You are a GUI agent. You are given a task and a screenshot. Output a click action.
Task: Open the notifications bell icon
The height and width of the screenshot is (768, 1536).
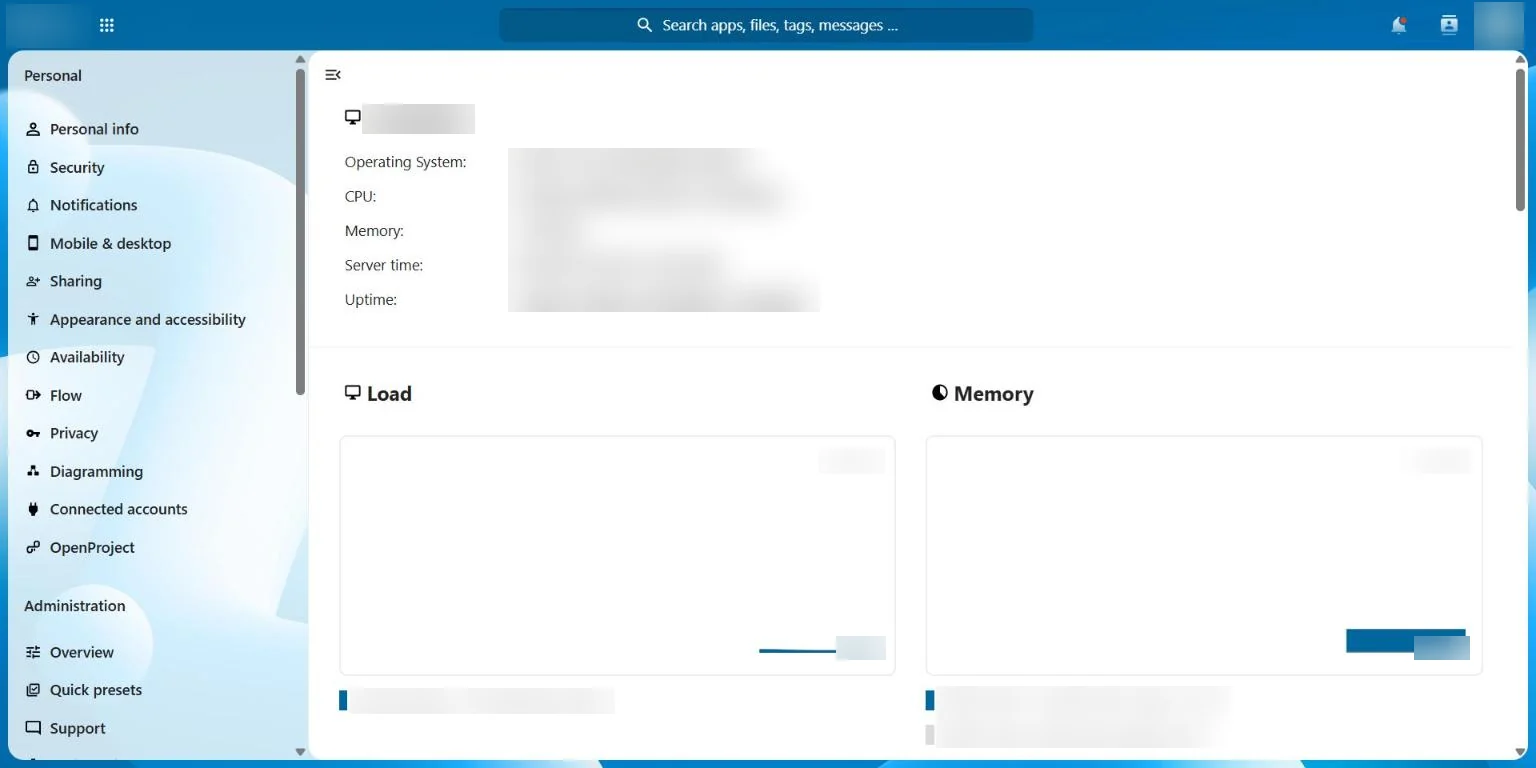point(1399,26)
